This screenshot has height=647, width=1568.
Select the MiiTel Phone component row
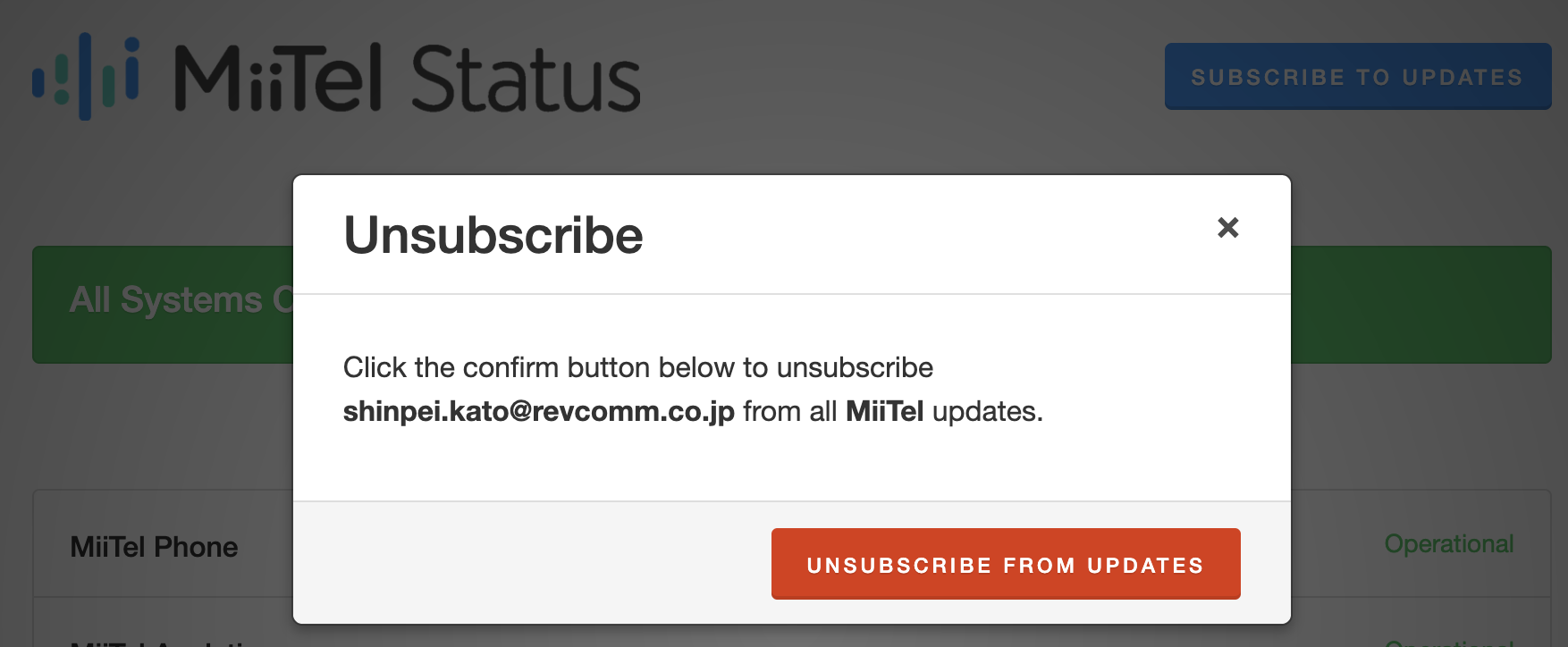click(x=164, y=543)
